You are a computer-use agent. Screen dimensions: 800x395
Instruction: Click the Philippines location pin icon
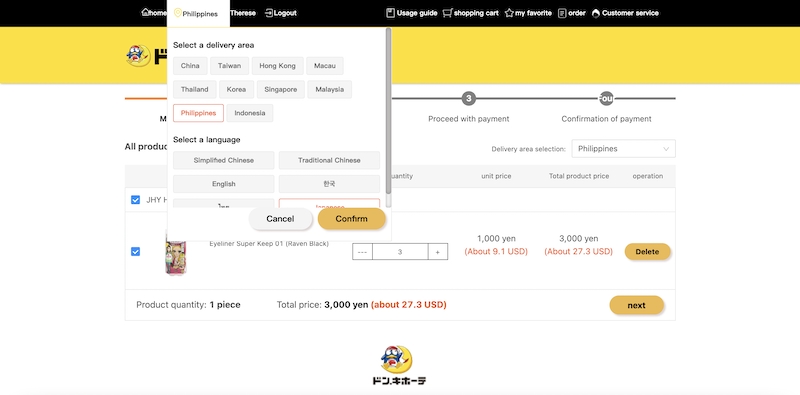point(178,13)
